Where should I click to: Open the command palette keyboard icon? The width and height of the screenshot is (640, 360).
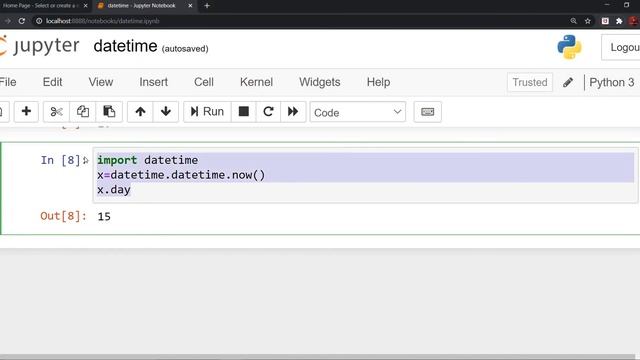click(427, 112)
